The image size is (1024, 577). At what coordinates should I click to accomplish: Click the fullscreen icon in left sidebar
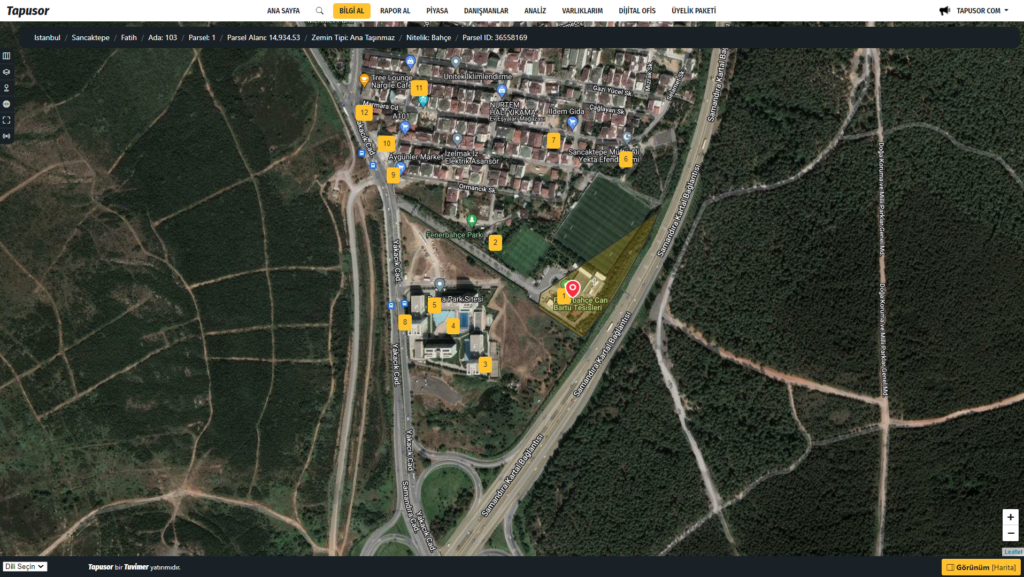(7, 120)
